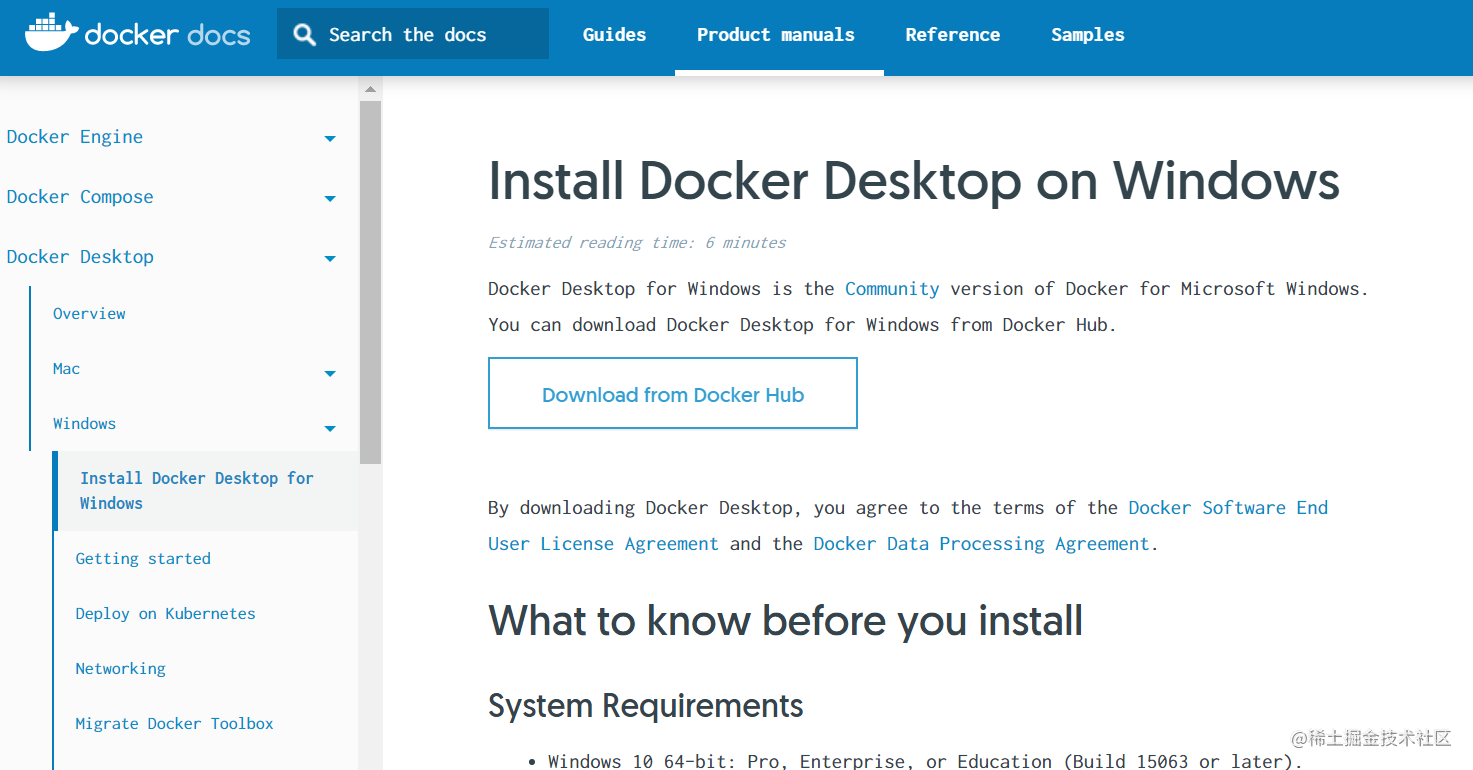Open the Overview sidebar item

click(x=89, y=314)
